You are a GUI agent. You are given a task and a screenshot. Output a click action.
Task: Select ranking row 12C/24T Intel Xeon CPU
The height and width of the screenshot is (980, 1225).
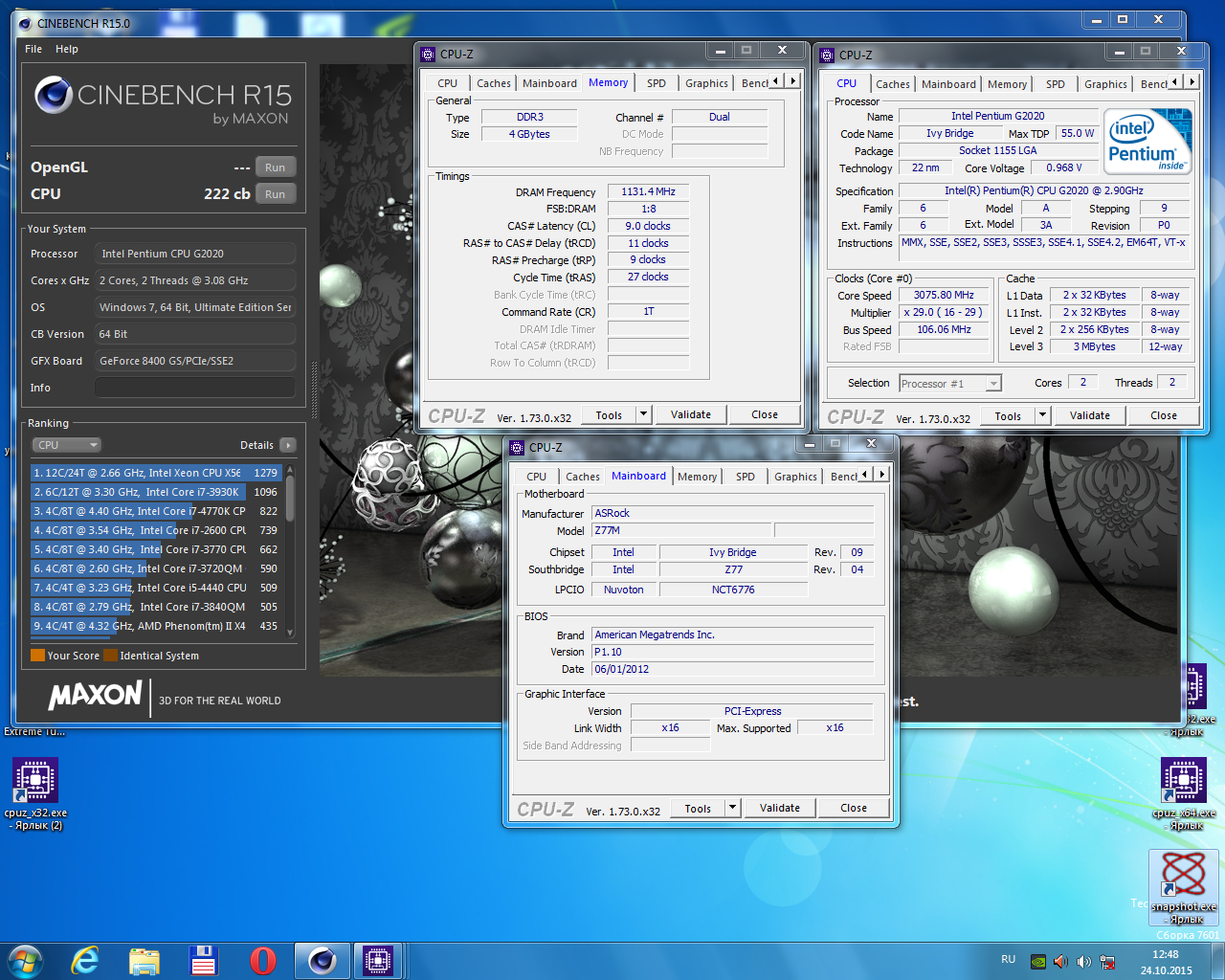(x=156, y=473)
